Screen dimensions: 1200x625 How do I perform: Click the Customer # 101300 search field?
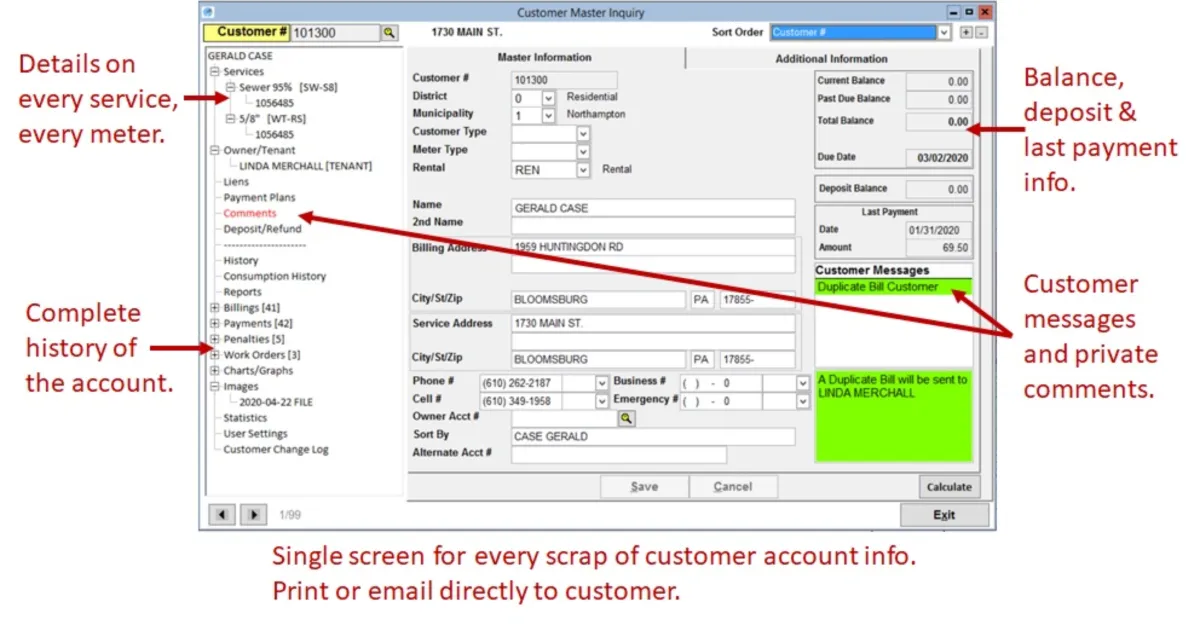[x=335, y=33]
